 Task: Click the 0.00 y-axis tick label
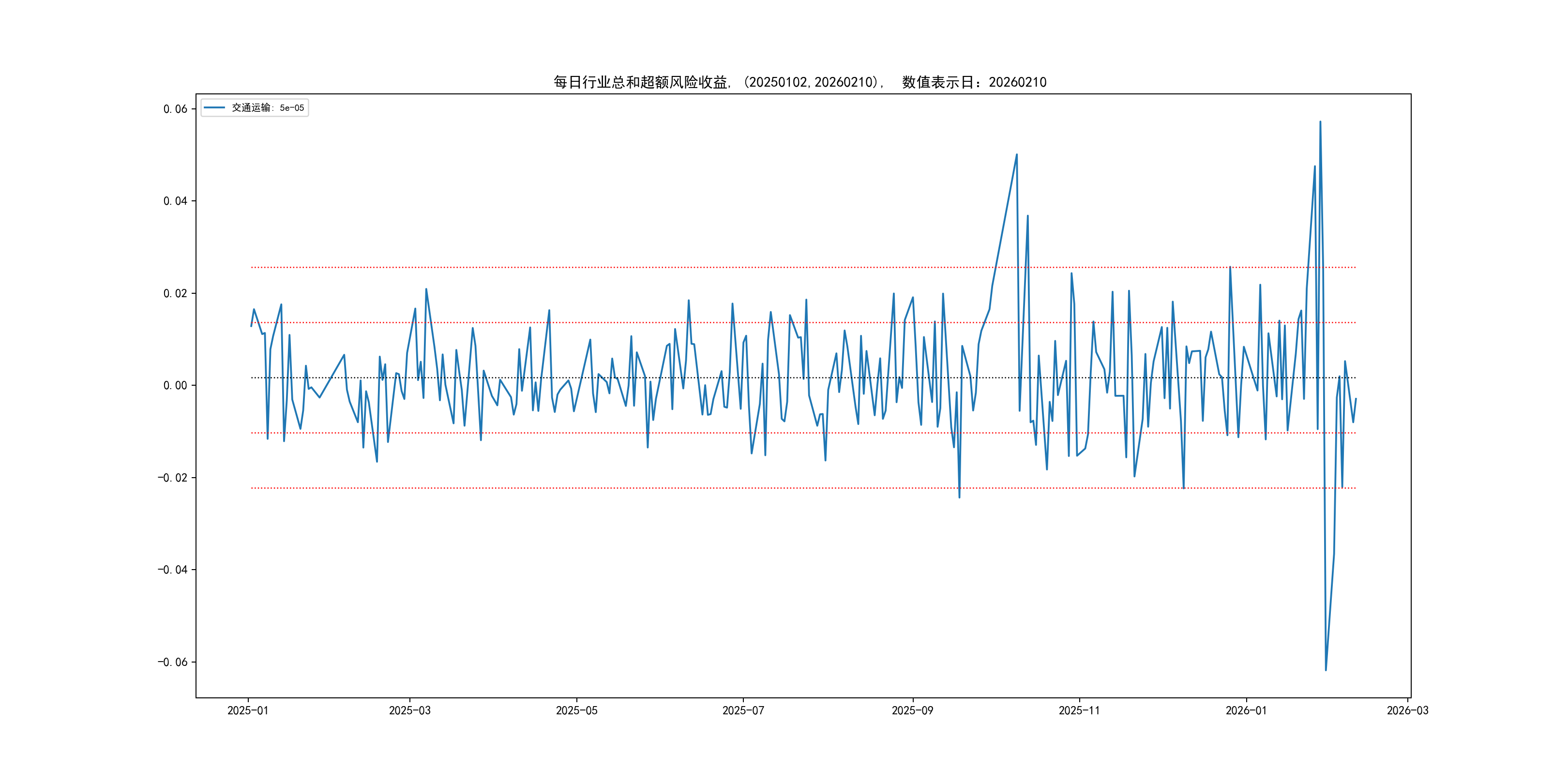coord(175,385)
